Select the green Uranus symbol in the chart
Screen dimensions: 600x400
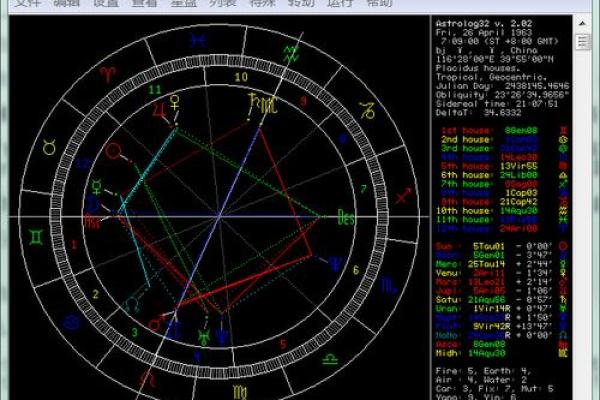click(204, 336)
